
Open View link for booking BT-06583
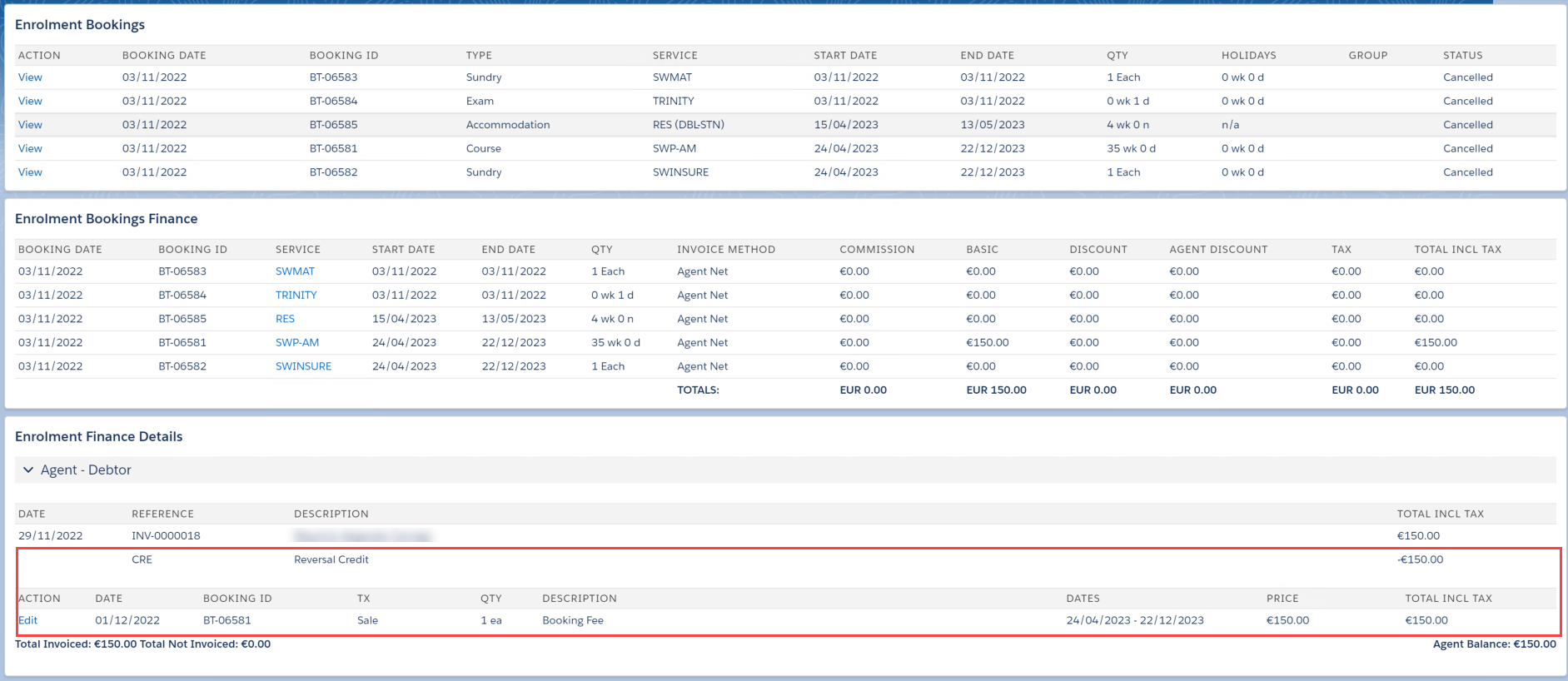click(30, 77)
